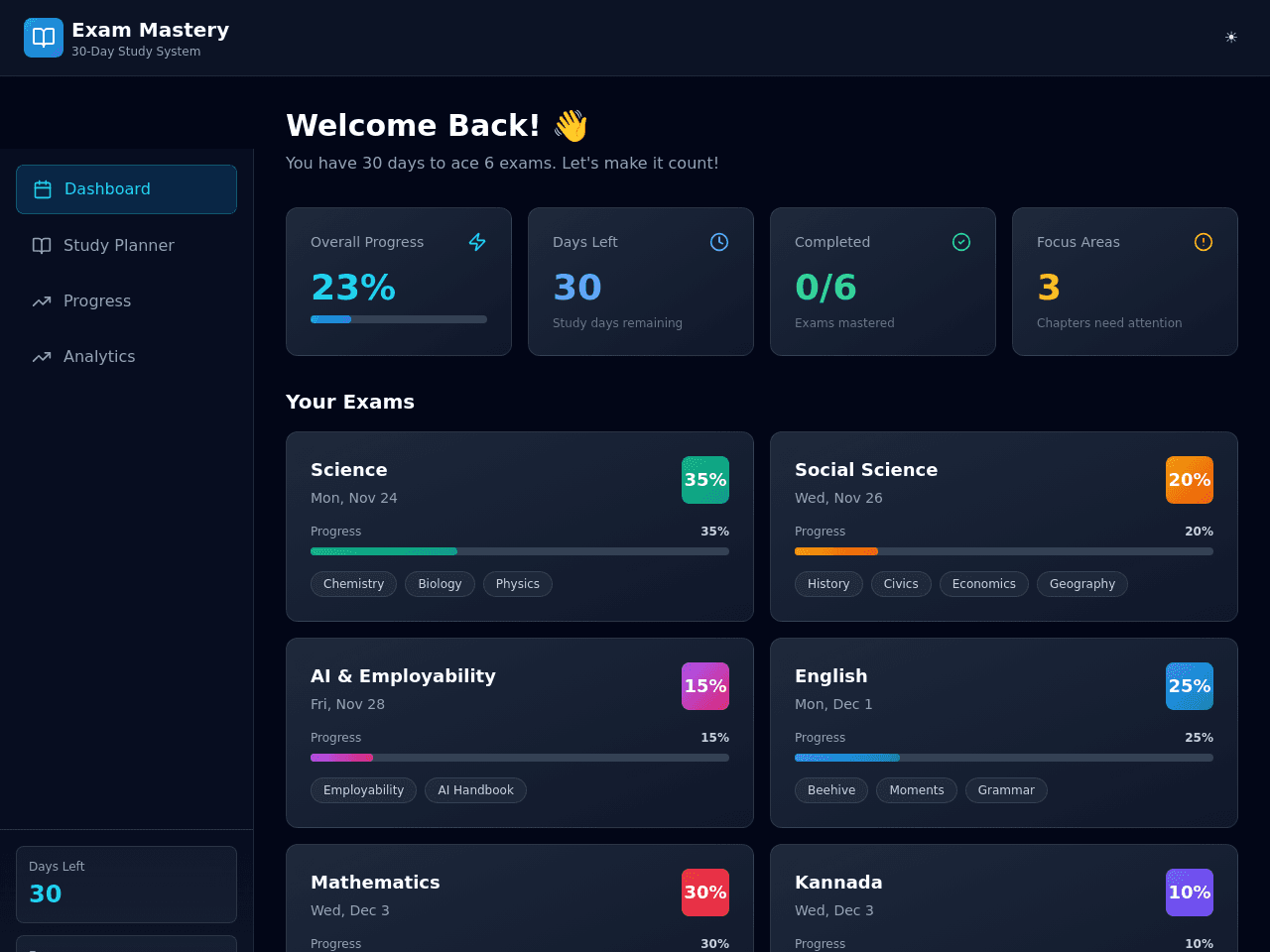The height and width of the screenshot is (952, 1270).
Task: Open the Science exam card title
Action: (349, 470)
